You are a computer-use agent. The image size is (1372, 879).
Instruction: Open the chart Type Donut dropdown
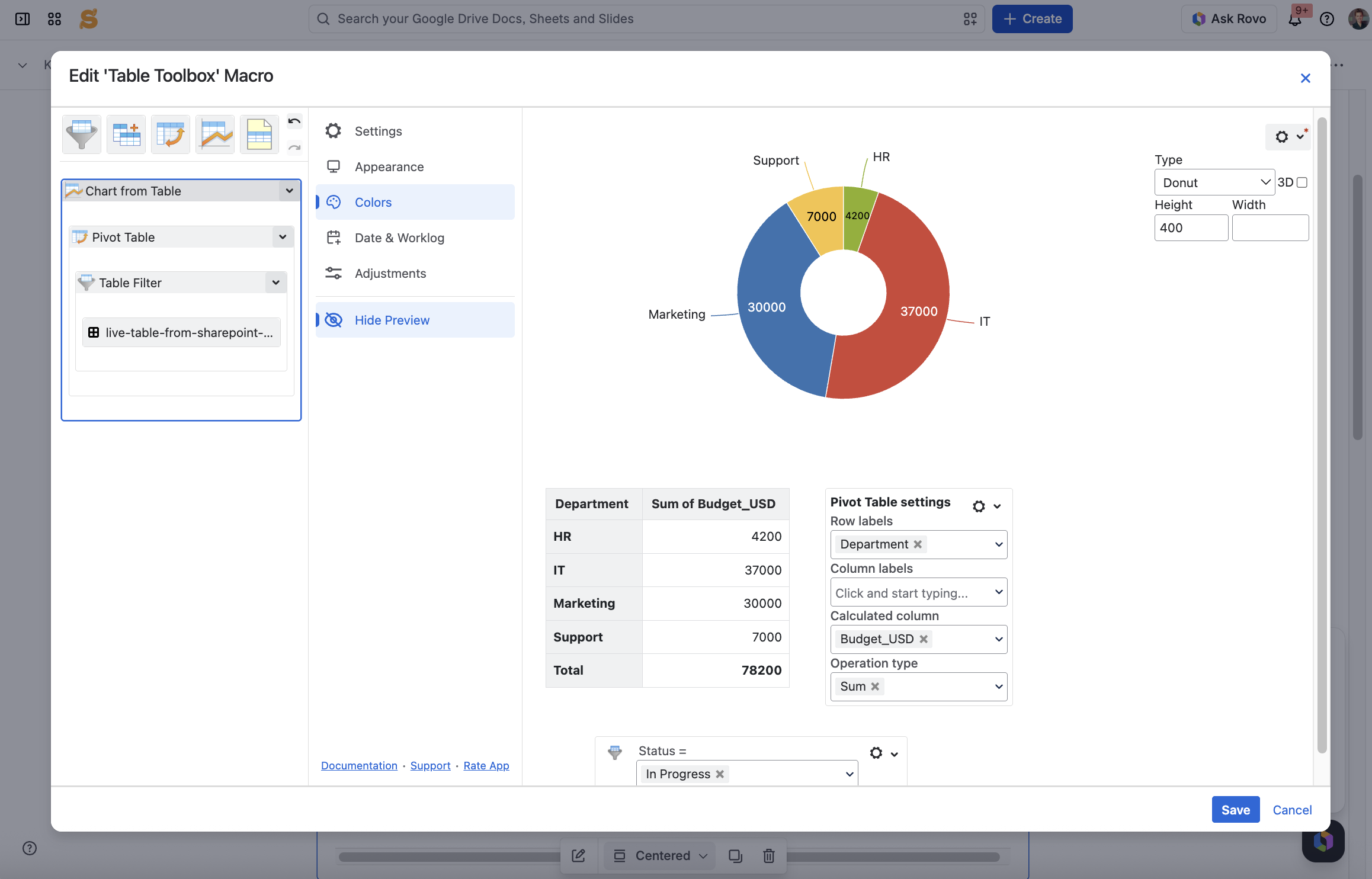(x=1214, y=182)
